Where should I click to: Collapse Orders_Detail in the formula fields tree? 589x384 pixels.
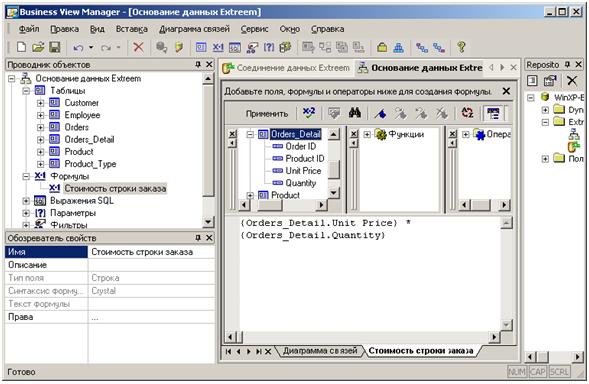click(x=250, y=135)
